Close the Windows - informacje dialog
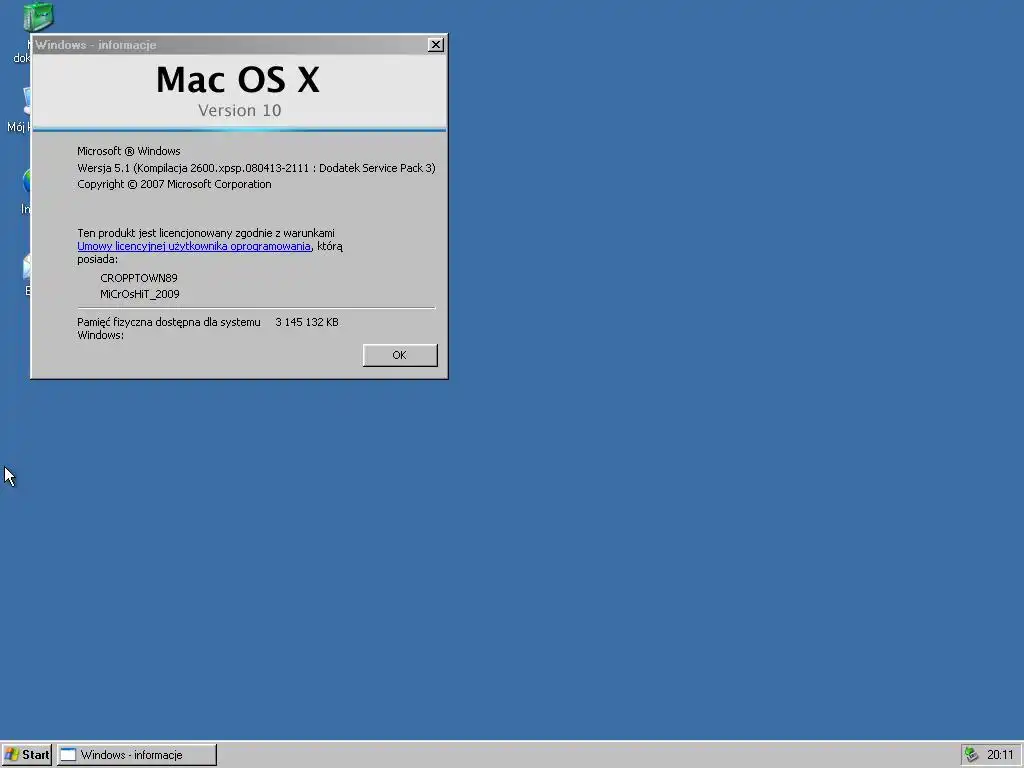 [x=436, y=44]
